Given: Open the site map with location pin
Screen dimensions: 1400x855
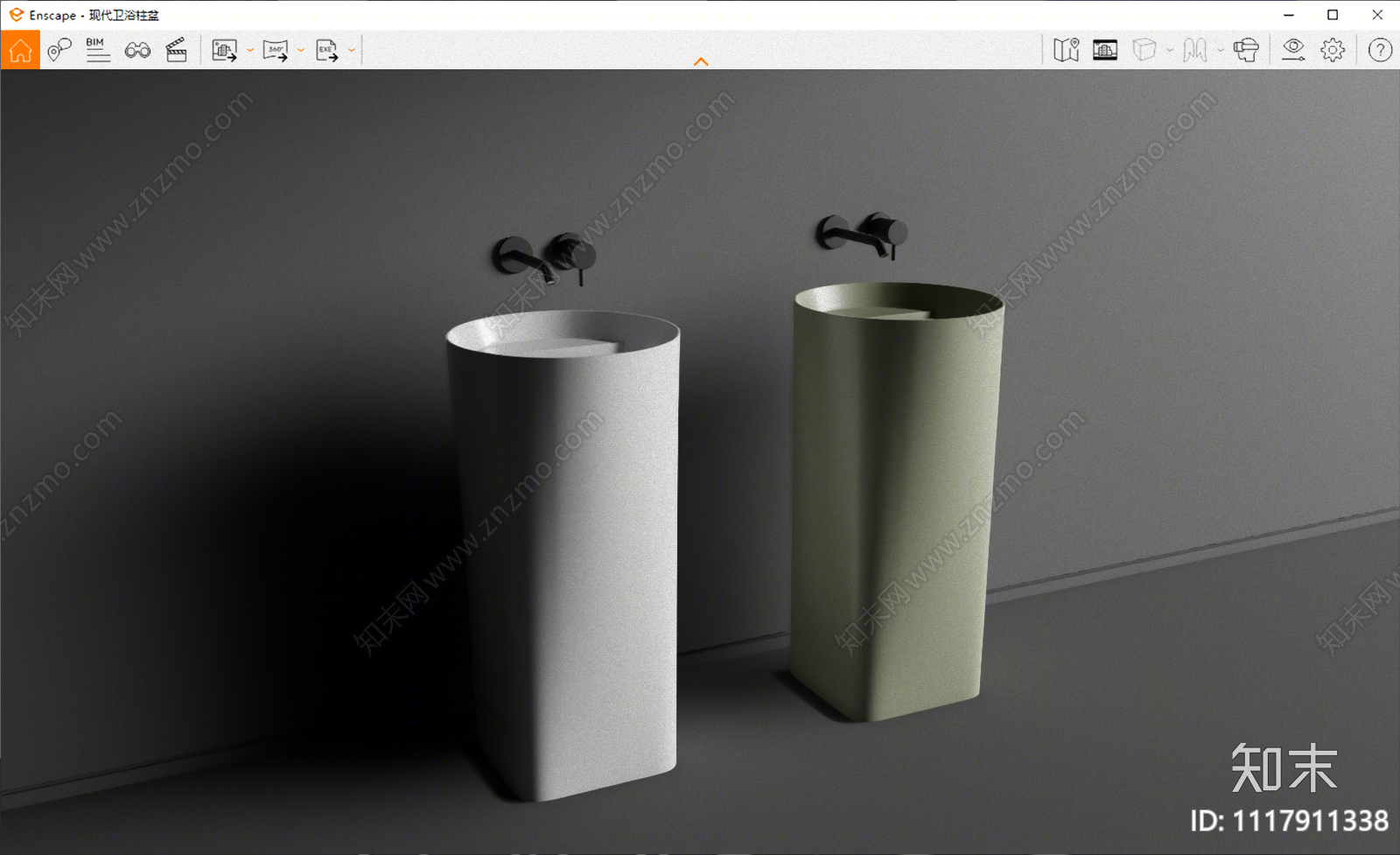Looking at the screenshot, I should click(1067, 50).
